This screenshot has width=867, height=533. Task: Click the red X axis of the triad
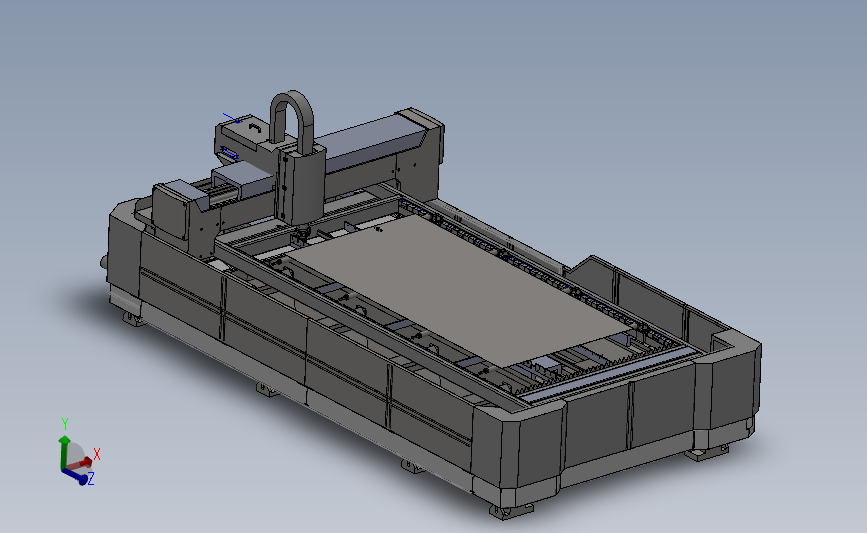click(x=82, y=463)
